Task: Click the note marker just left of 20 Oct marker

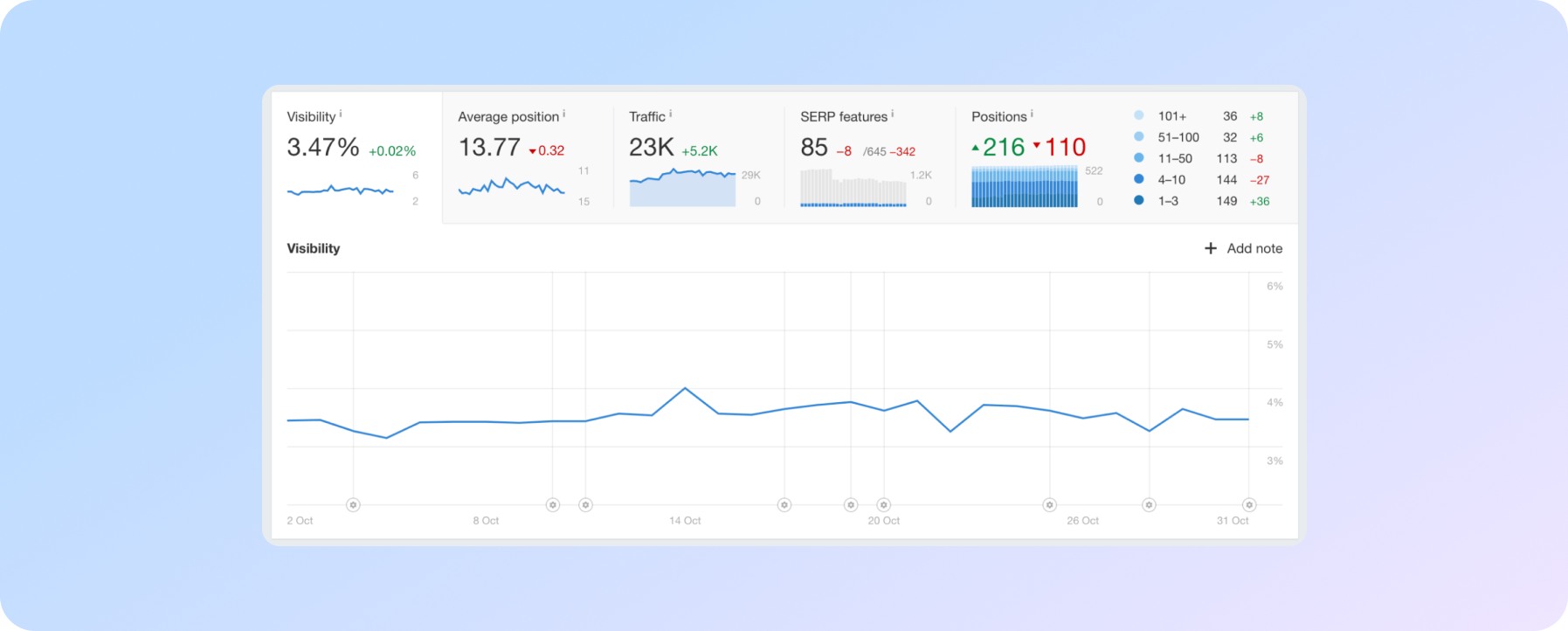Action: click(851, 505)
